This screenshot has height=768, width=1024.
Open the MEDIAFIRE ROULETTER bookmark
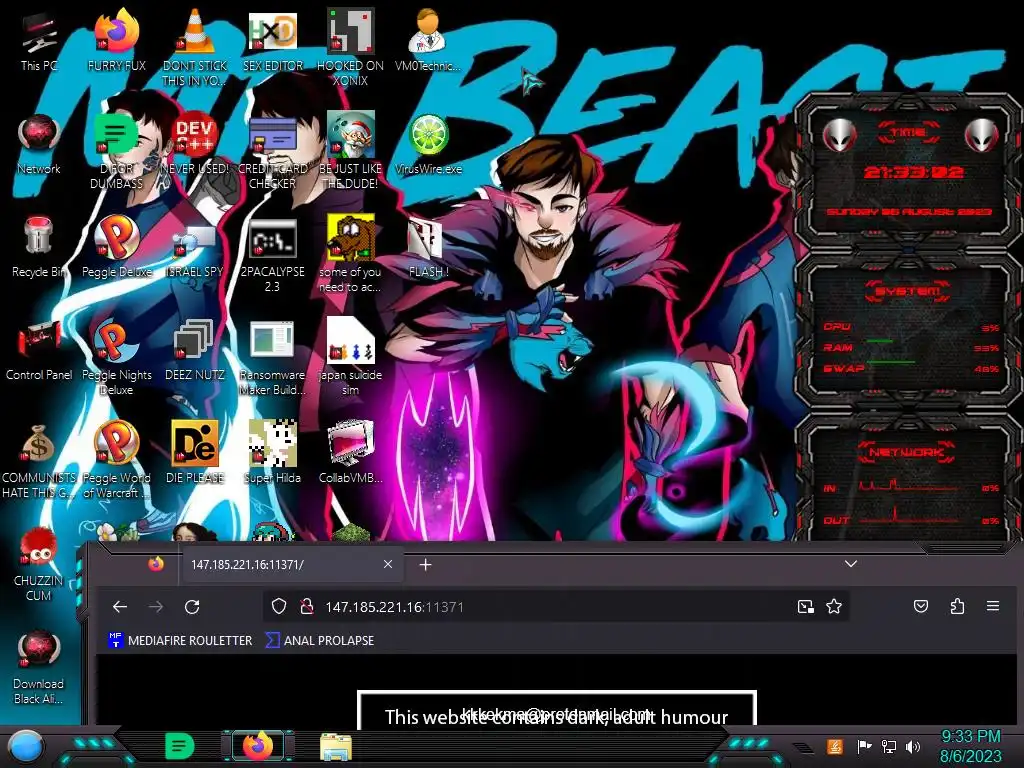pyautogui.click(x=180, y=641)
